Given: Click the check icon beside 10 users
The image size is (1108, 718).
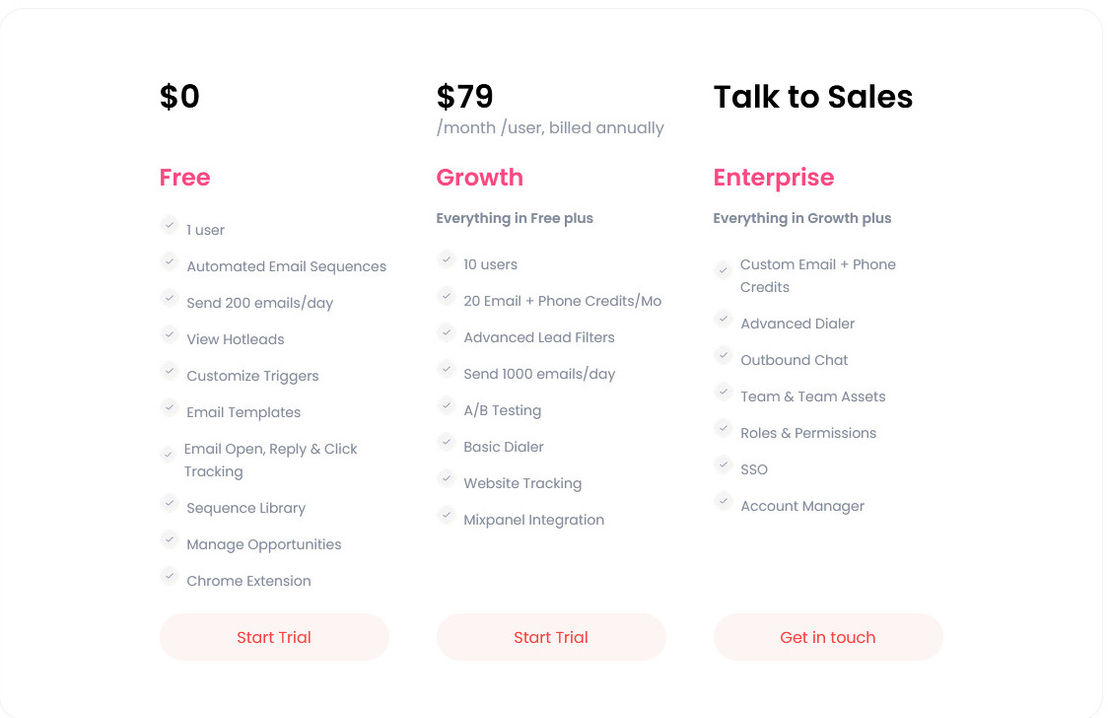Looking at the screenshot, I should pos(446,259).
